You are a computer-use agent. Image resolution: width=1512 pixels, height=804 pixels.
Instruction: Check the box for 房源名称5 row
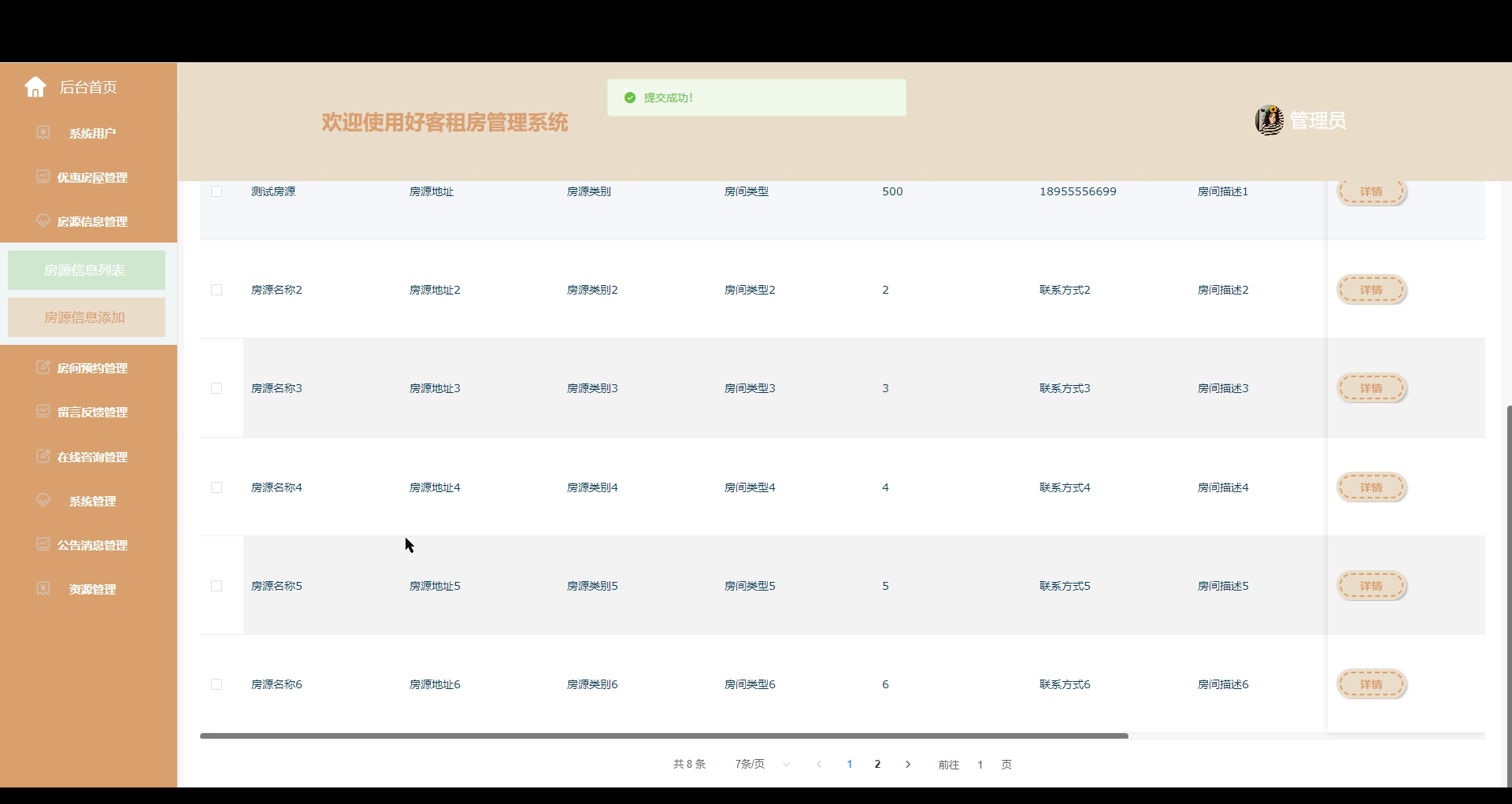pos(217,586)
